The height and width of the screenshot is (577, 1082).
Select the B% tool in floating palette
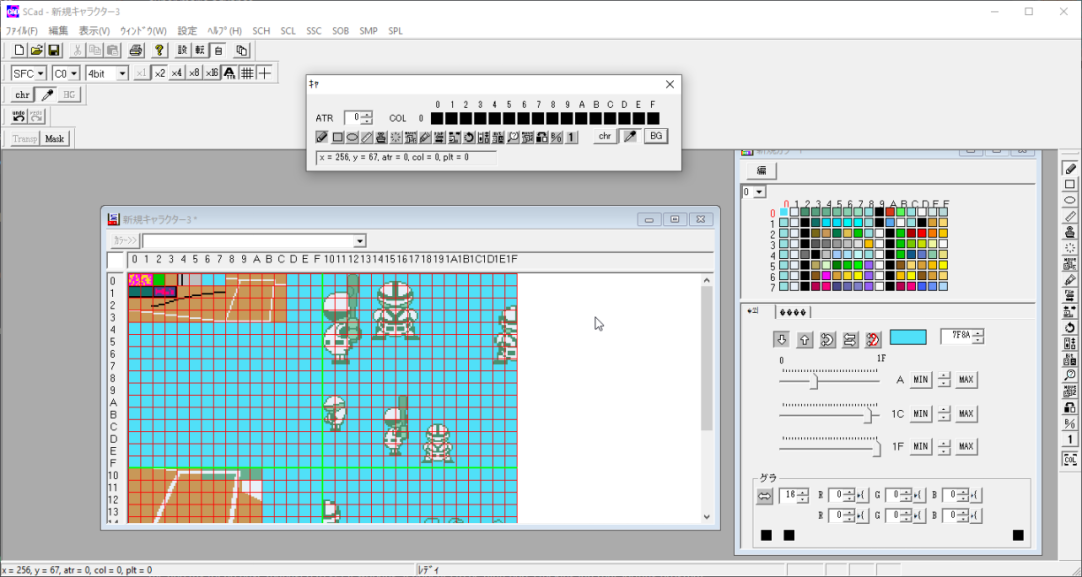coord(557,137)
